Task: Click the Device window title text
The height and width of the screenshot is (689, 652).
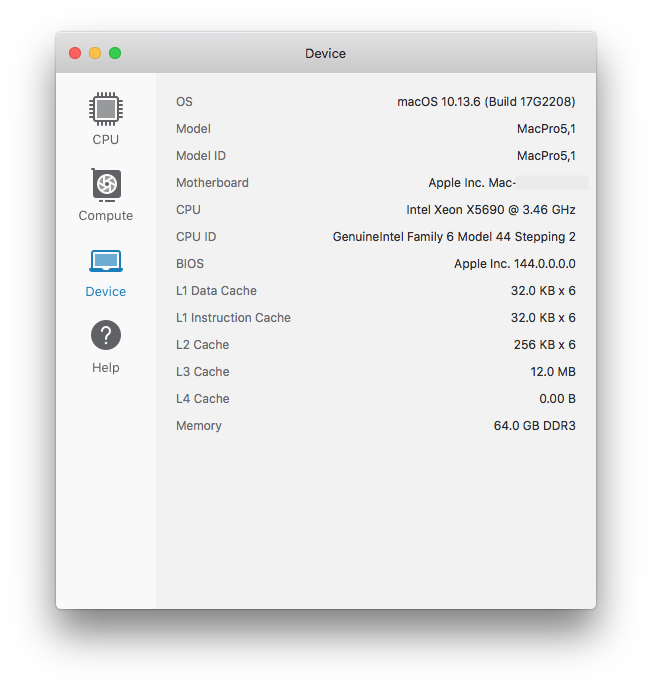Action: [326, 54]
